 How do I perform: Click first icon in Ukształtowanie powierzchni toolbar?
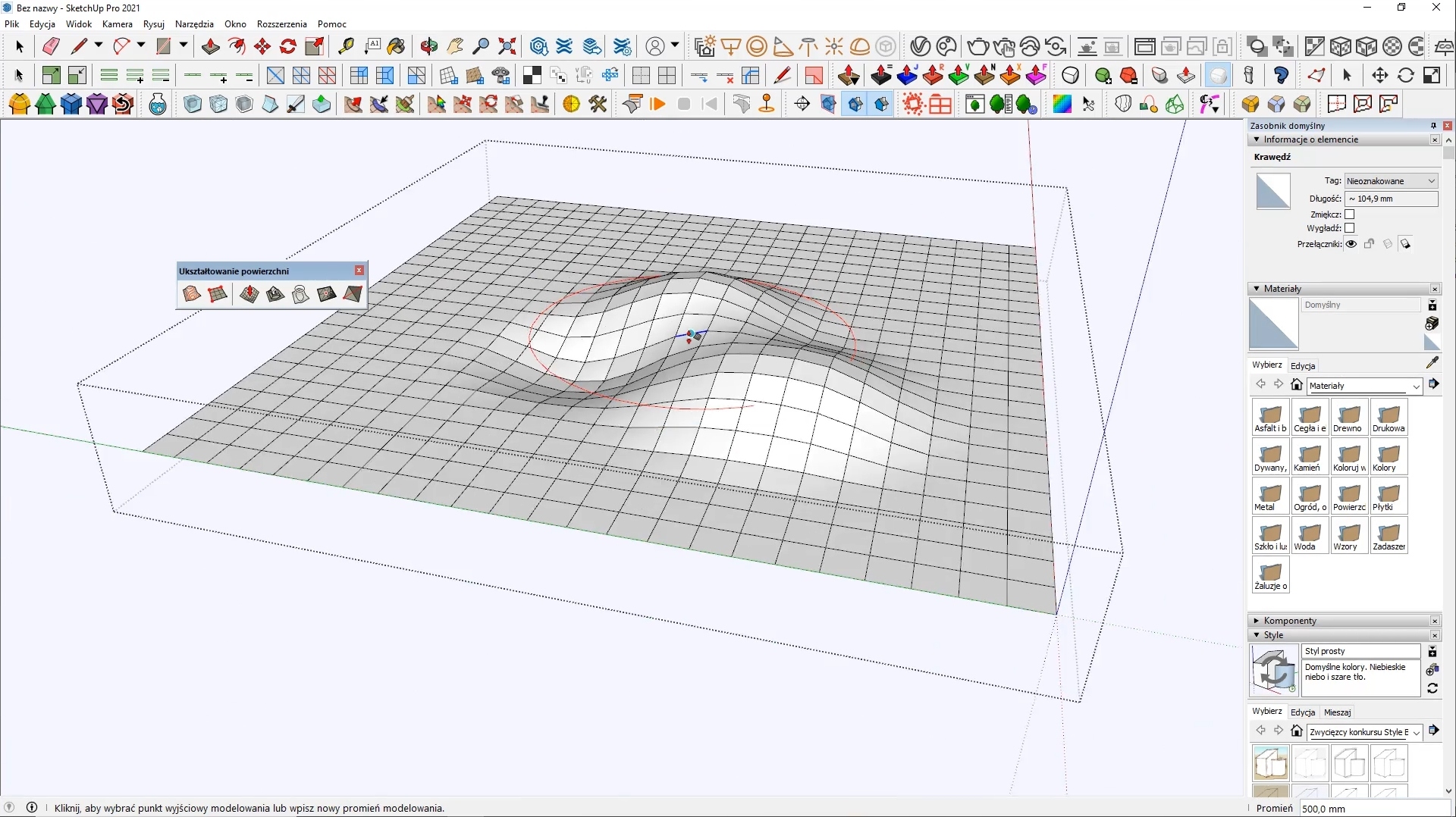[x=192, y=294]
